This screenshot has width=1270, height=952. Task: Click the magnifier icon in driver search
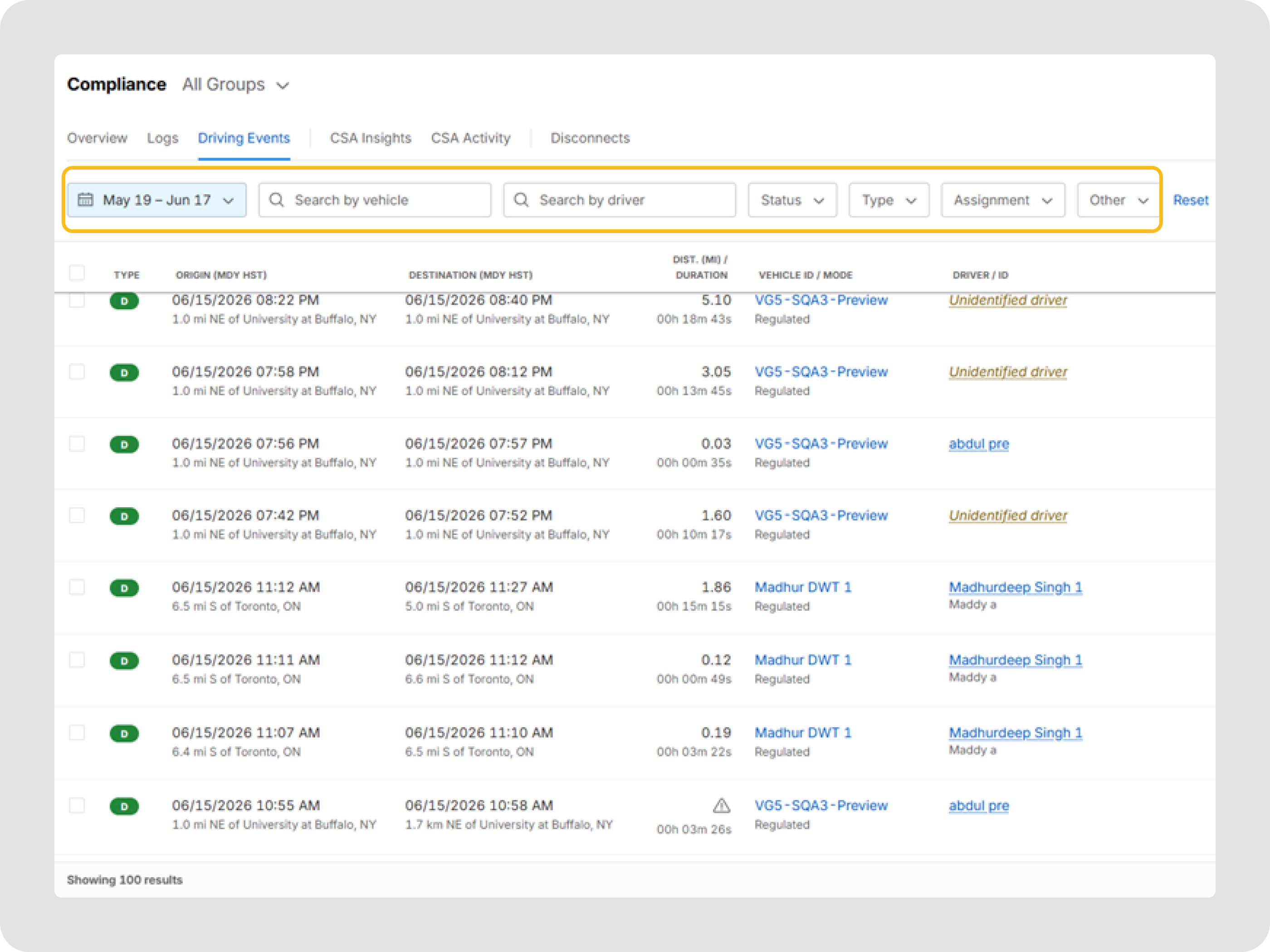point(521,200)
